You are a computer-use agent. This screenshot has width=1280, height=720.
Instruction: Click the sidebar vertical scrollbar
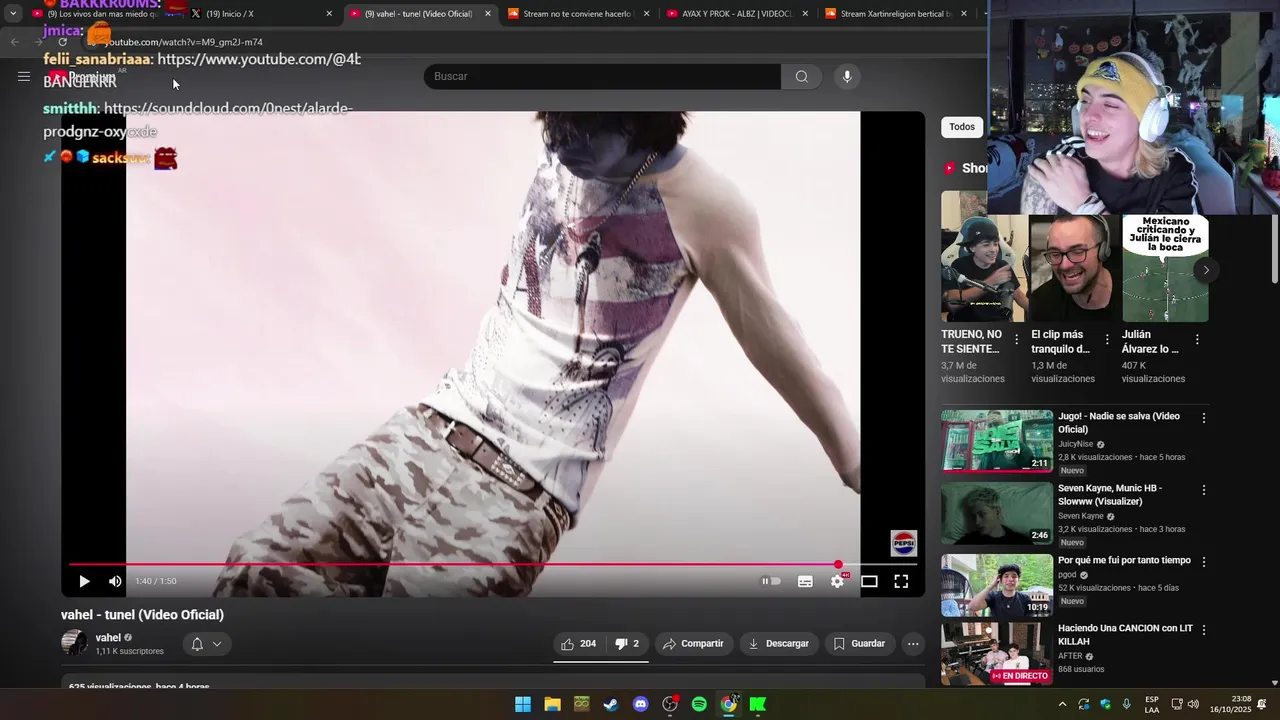pos(1274,247)
